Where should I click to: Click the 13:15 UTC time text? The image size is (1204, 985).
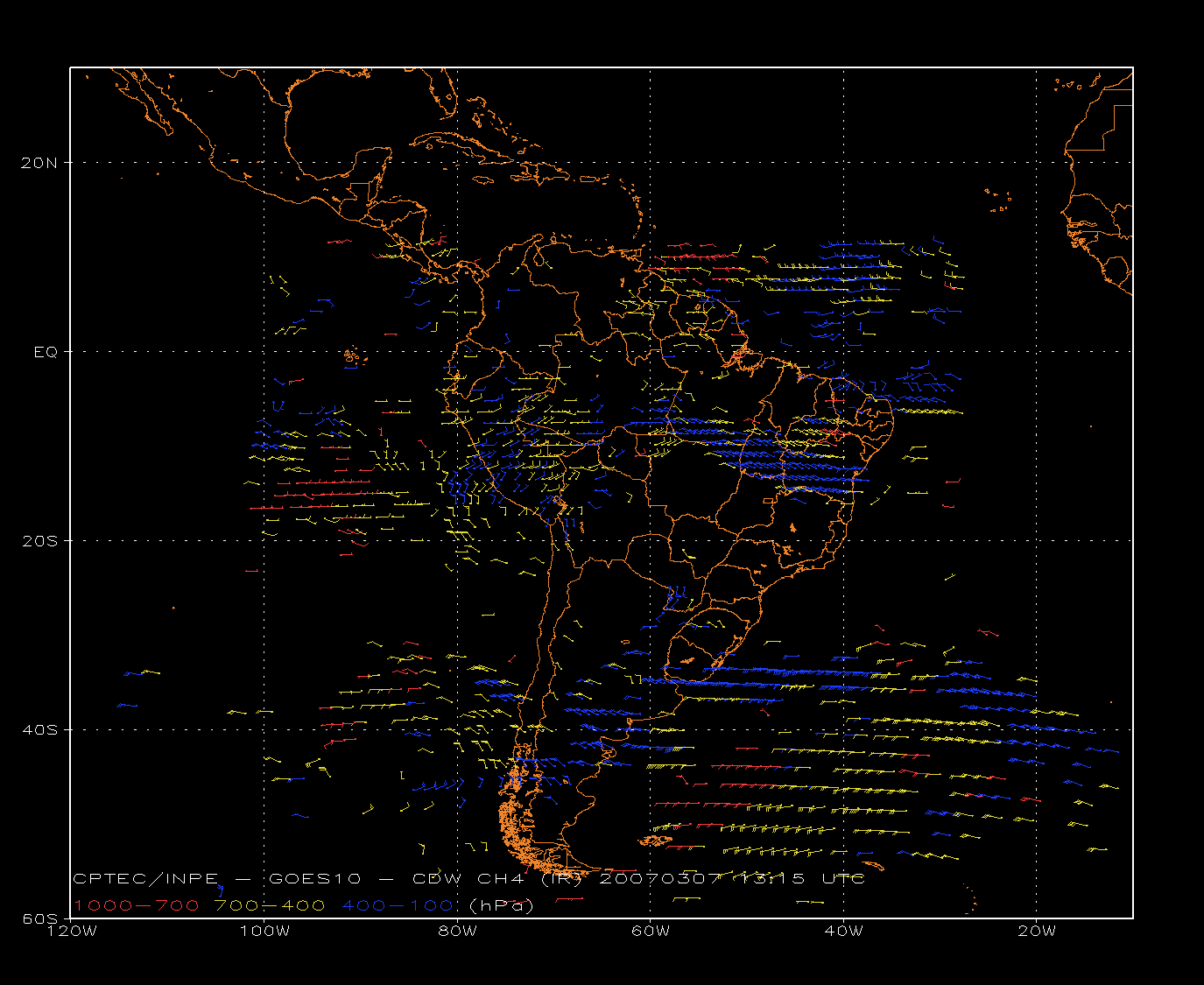pyautogui.click(x=803, y=878)
